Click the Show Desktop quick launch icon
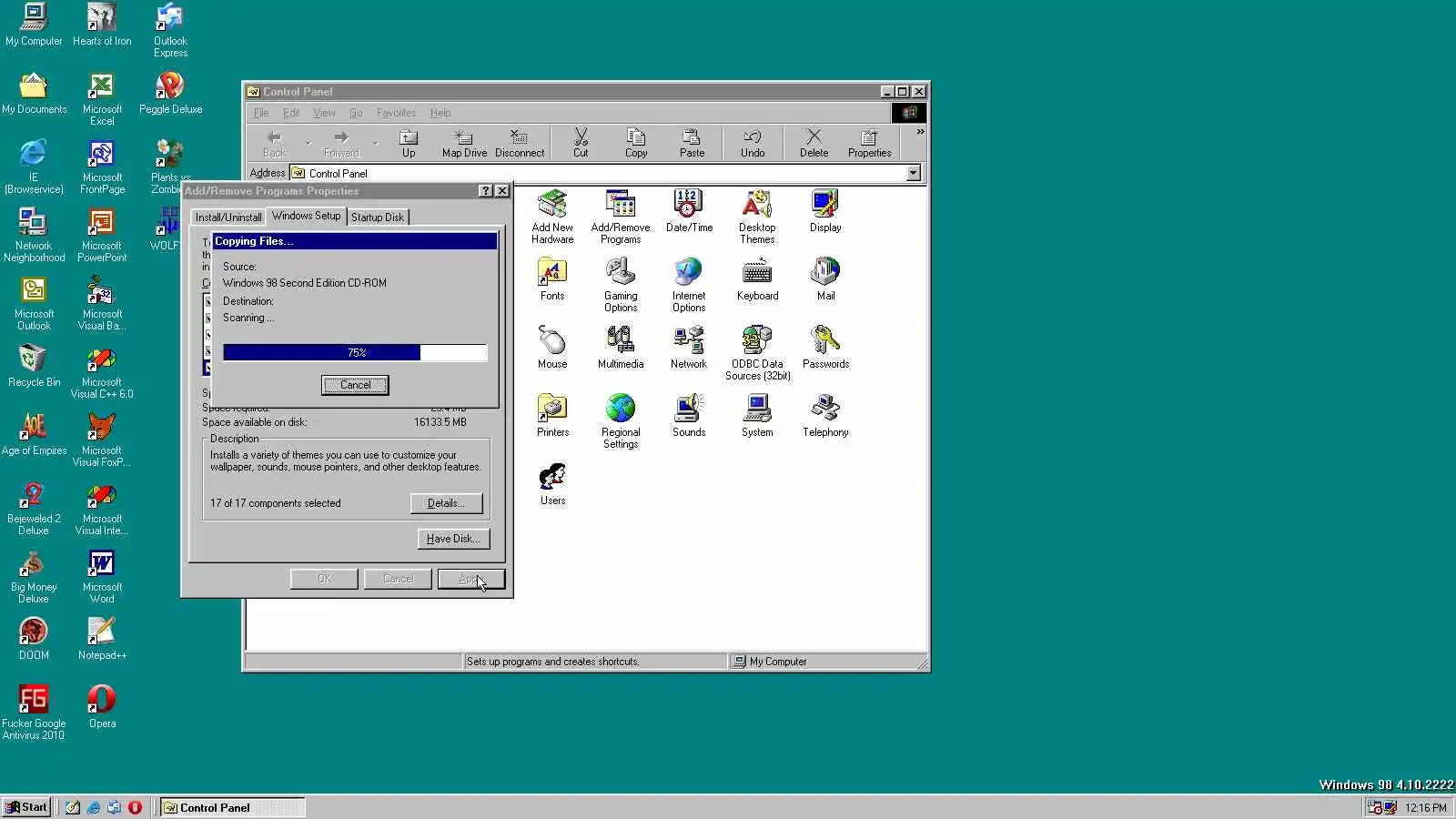Image resolution: width=1456 pixels, height=819 pixels. (72, 807)
